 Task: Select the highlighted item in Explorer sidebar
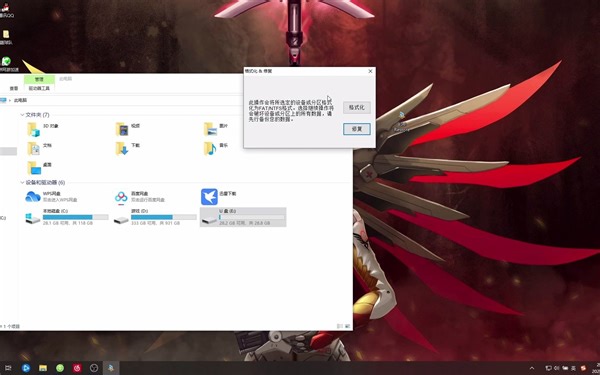click(x=8, y=152)
